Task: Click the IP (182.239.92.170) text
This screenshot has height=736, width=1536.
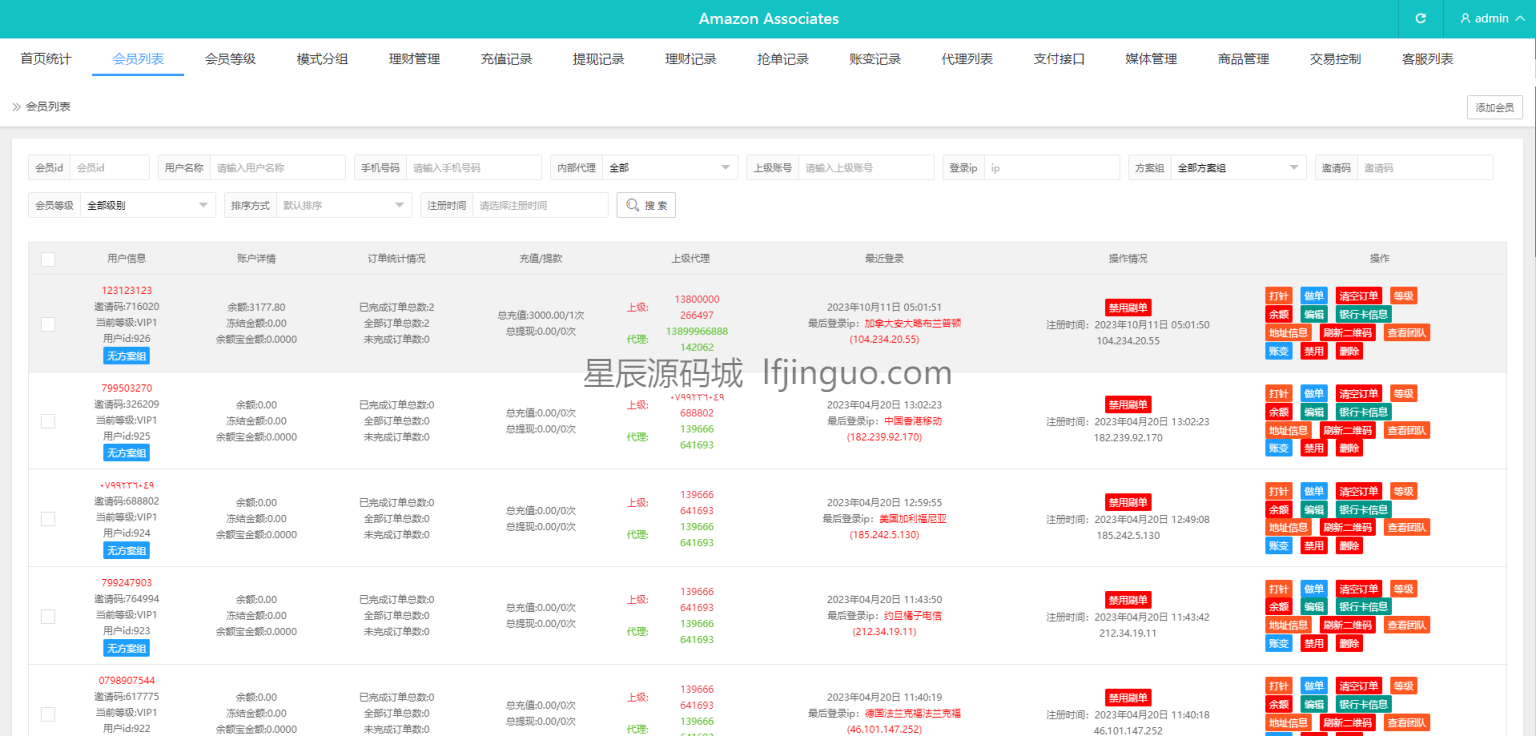Action: coord(884,437)
